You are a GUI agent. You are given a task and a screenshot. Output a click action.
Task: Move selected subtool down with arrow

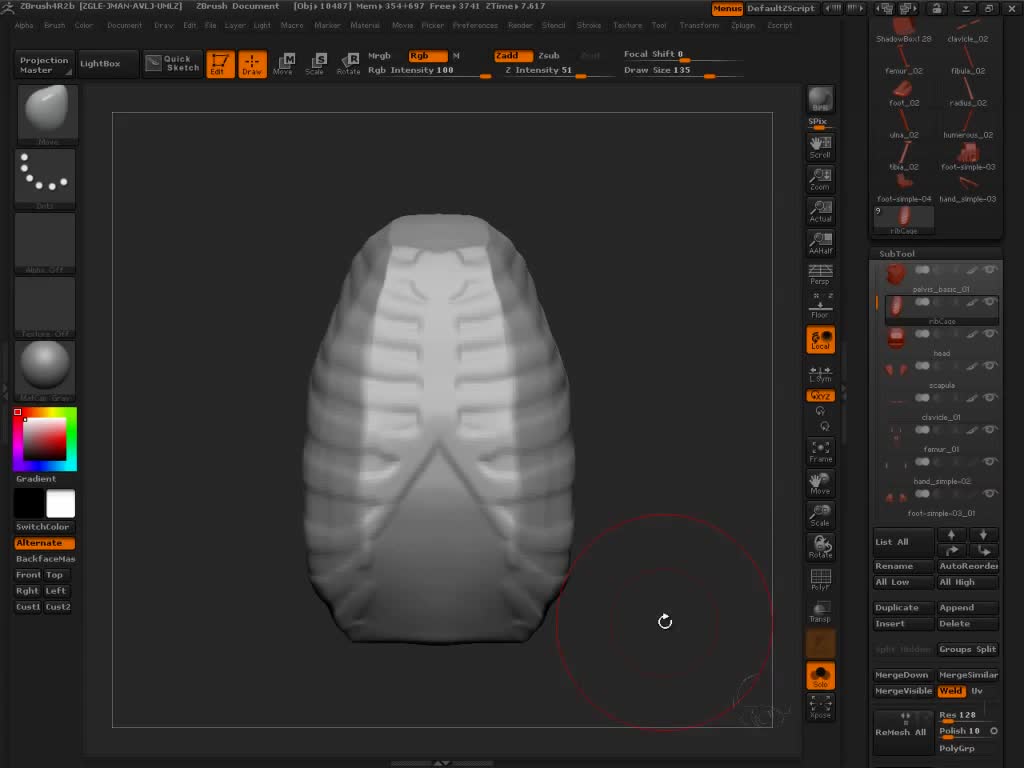(x=984, y=535)
